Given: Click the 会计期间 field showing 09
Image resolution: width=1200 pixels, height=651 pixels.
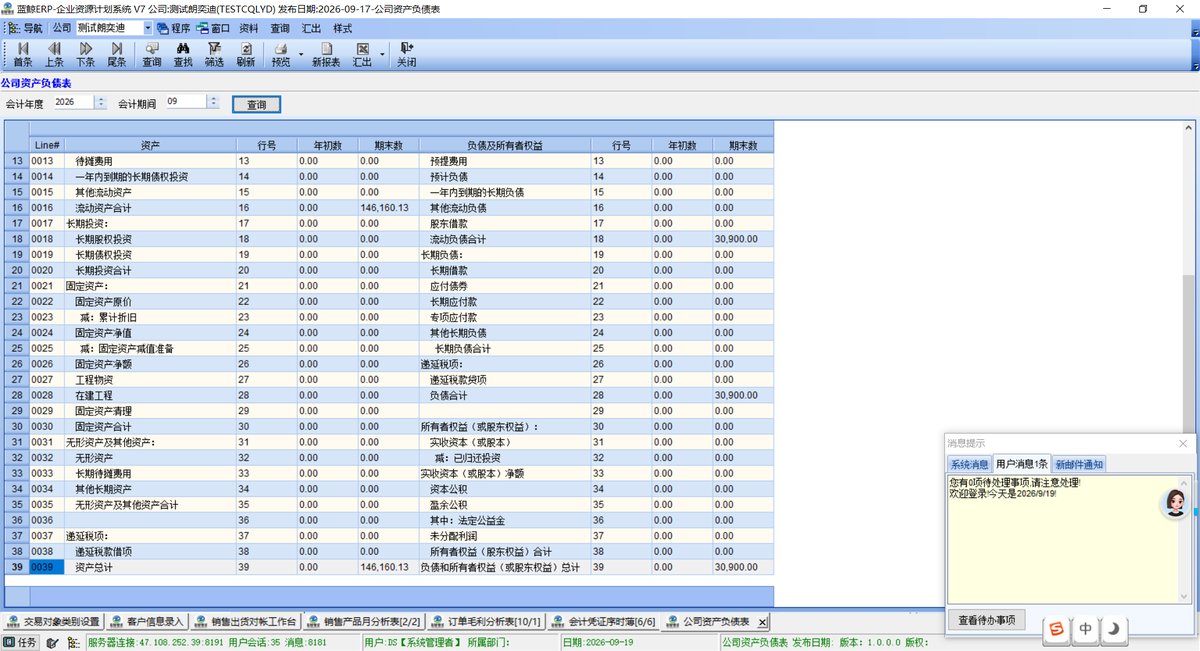Looking at the screenshot, I should 186,102.
